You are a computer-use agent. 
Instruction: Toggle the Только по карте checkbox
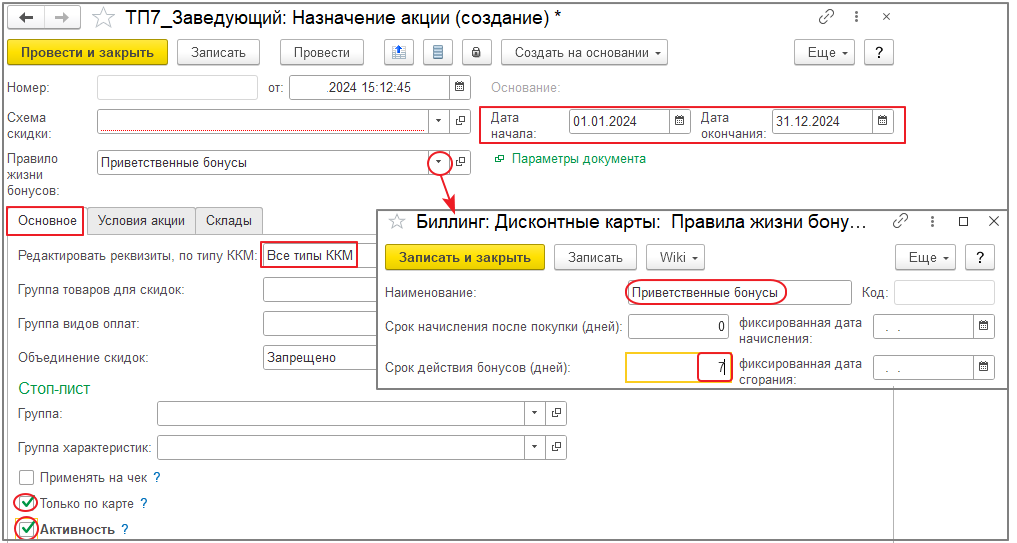27,503
